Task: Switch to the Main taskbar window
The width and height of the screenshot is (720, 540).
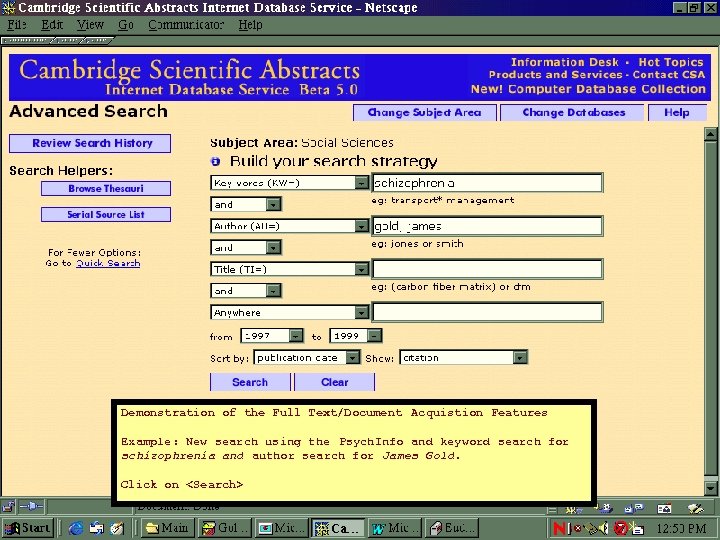Action: tap(168, 528)
